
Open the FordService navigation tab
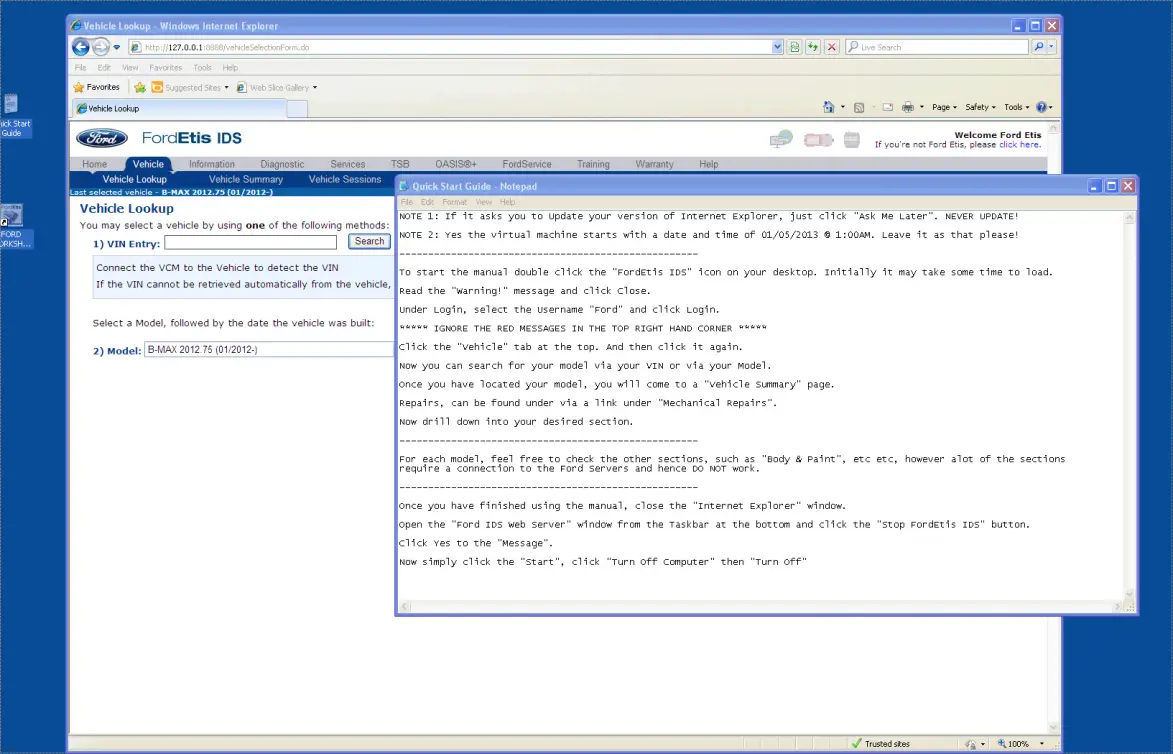click(527, 164)
